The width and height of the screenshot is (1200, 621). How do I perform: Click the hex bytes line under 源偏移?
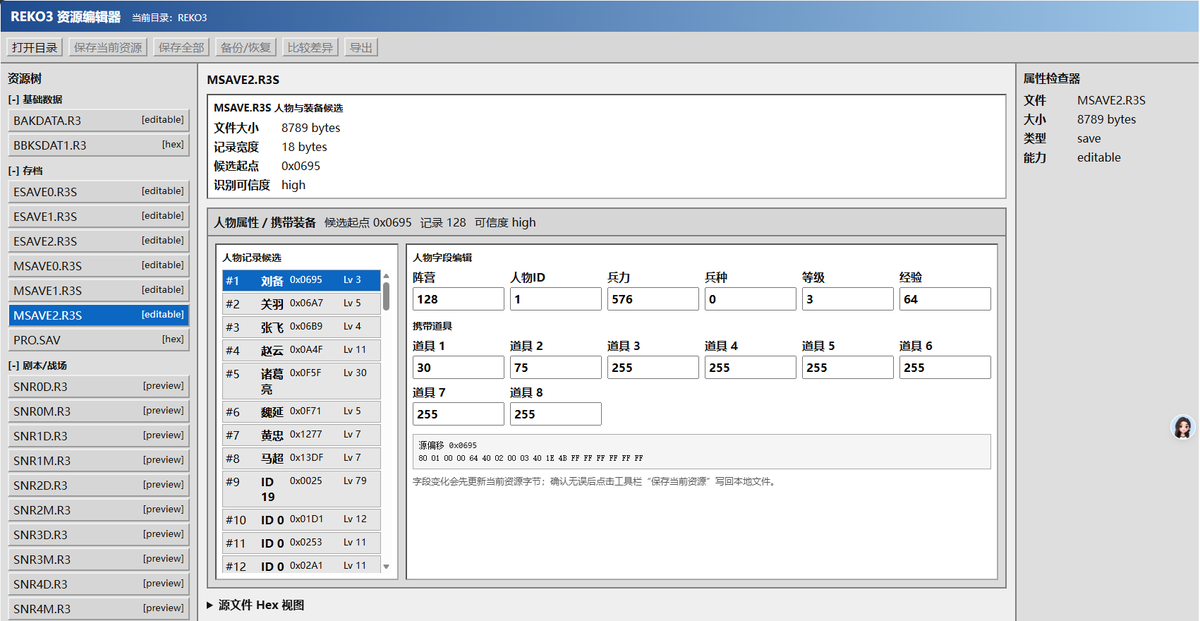coord(531,457)
